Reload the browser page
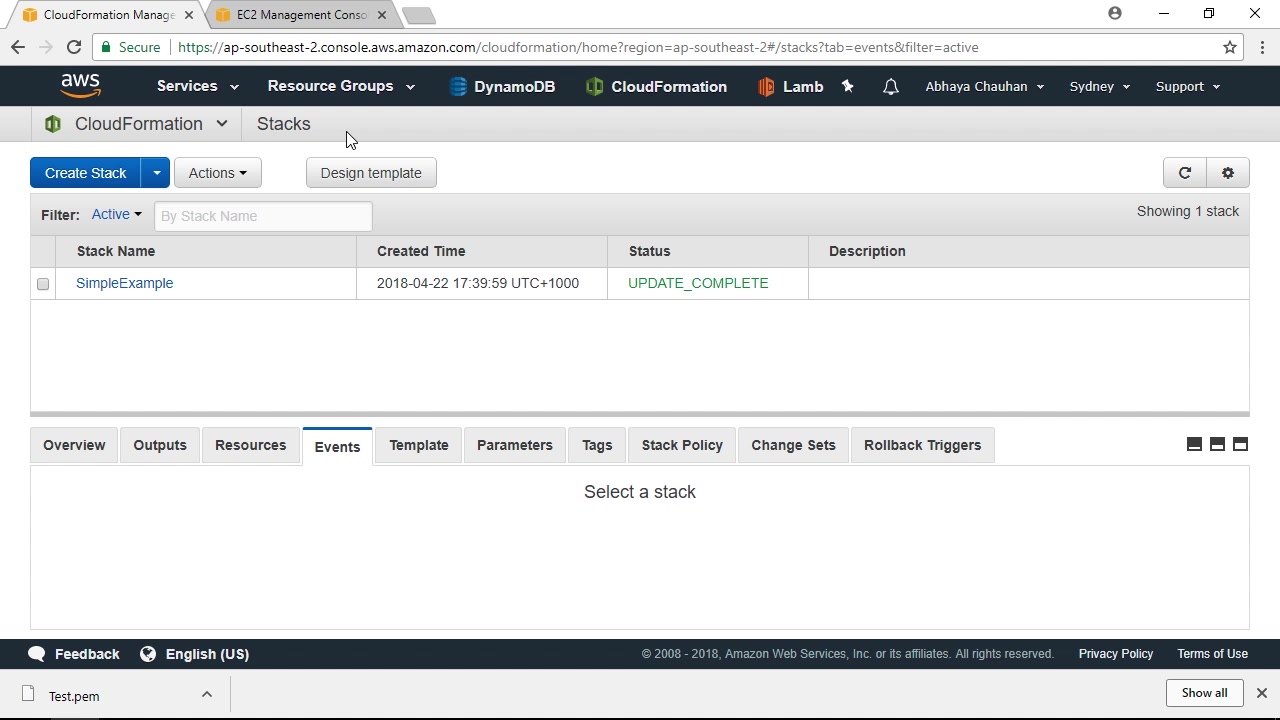 74,47
